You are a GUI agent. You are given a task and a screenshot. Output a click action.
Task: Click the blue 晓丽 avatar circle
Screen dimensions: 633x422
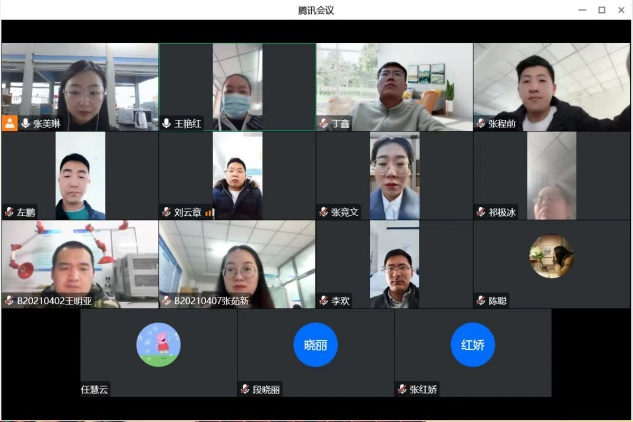(315, 345)
